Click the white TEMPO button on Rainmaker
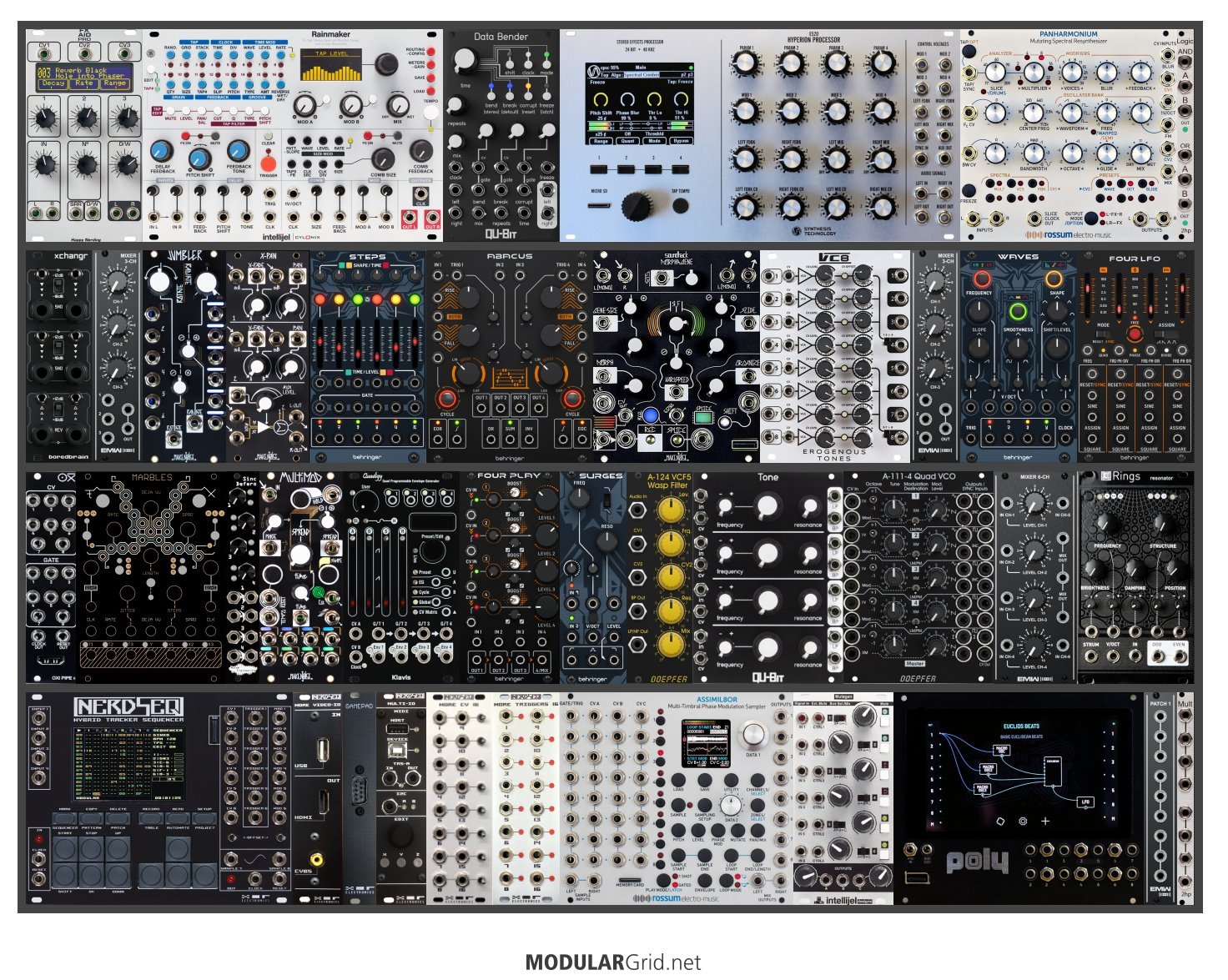 point(432,114)
